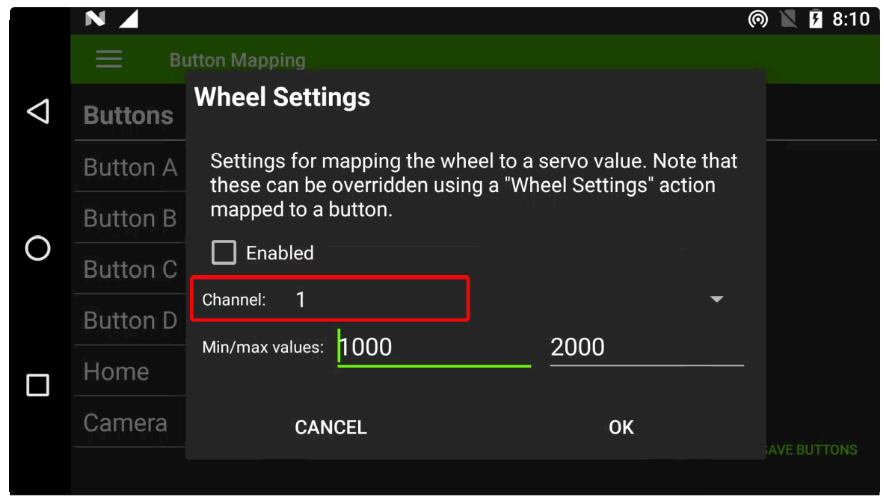This screenshot has width=884, height=501.
Task: Click the minimum value field 1000
Action: click(434, 347)
